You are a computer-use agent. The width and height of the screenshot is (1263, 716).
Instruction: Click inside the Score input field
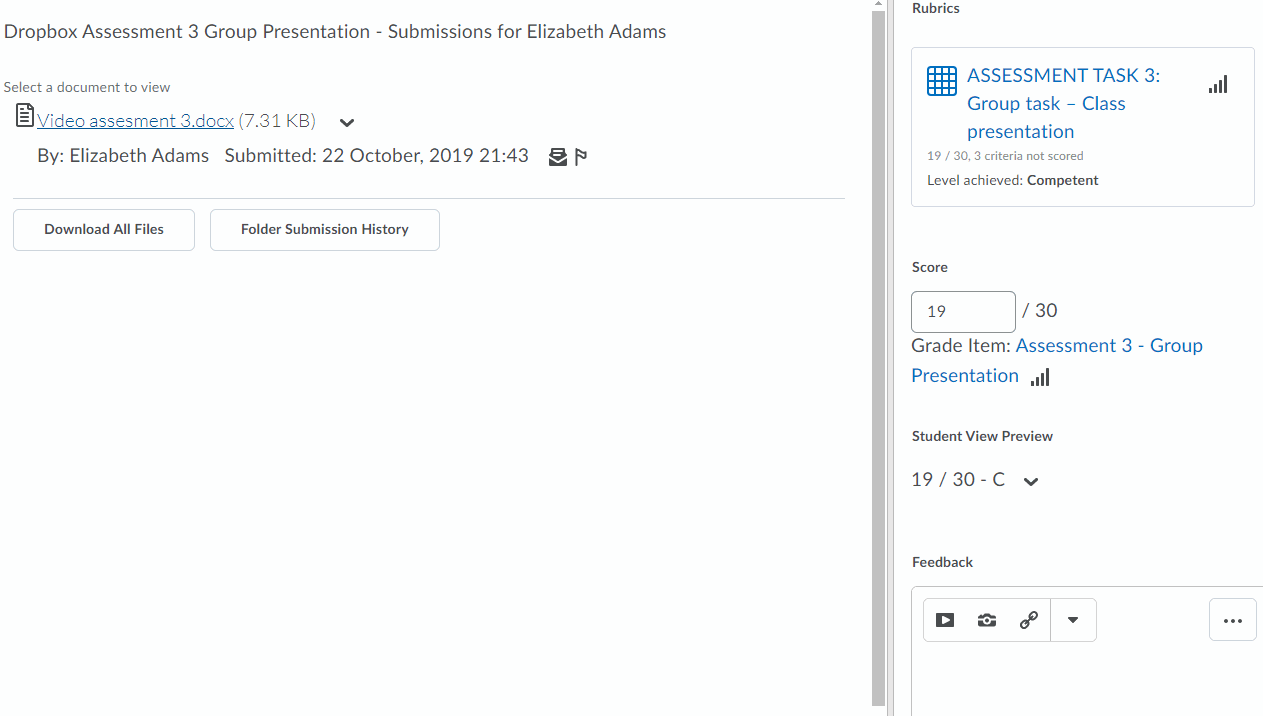coord(962,311)
